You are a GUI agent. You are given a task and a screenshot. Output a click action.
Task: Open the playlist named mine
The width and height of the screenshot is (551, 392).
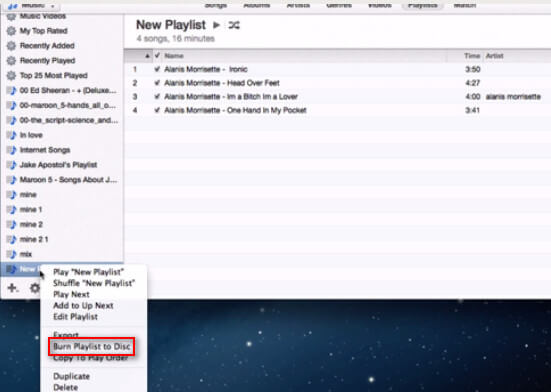tap(28, 195)
